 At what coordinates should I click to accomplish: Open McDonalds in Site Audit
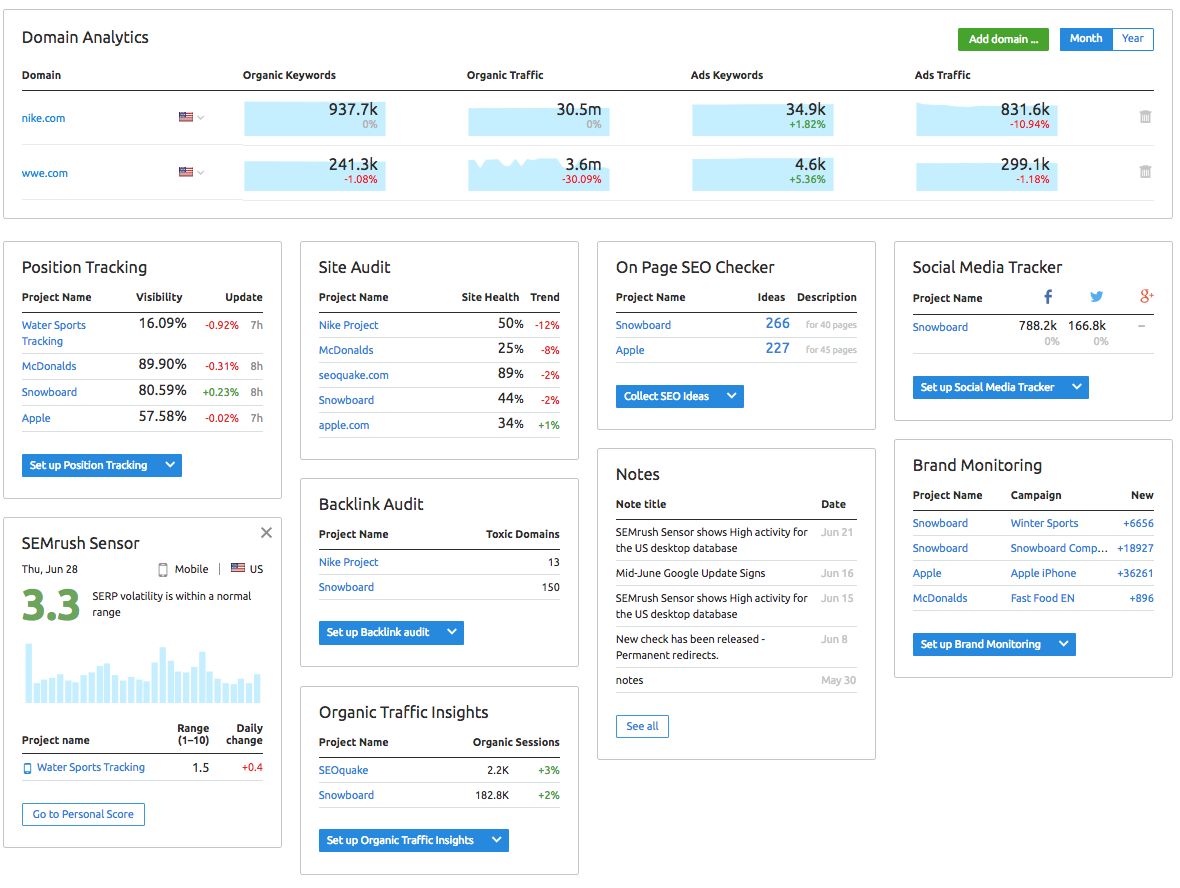pyautogui.click(x=346, y=350)
